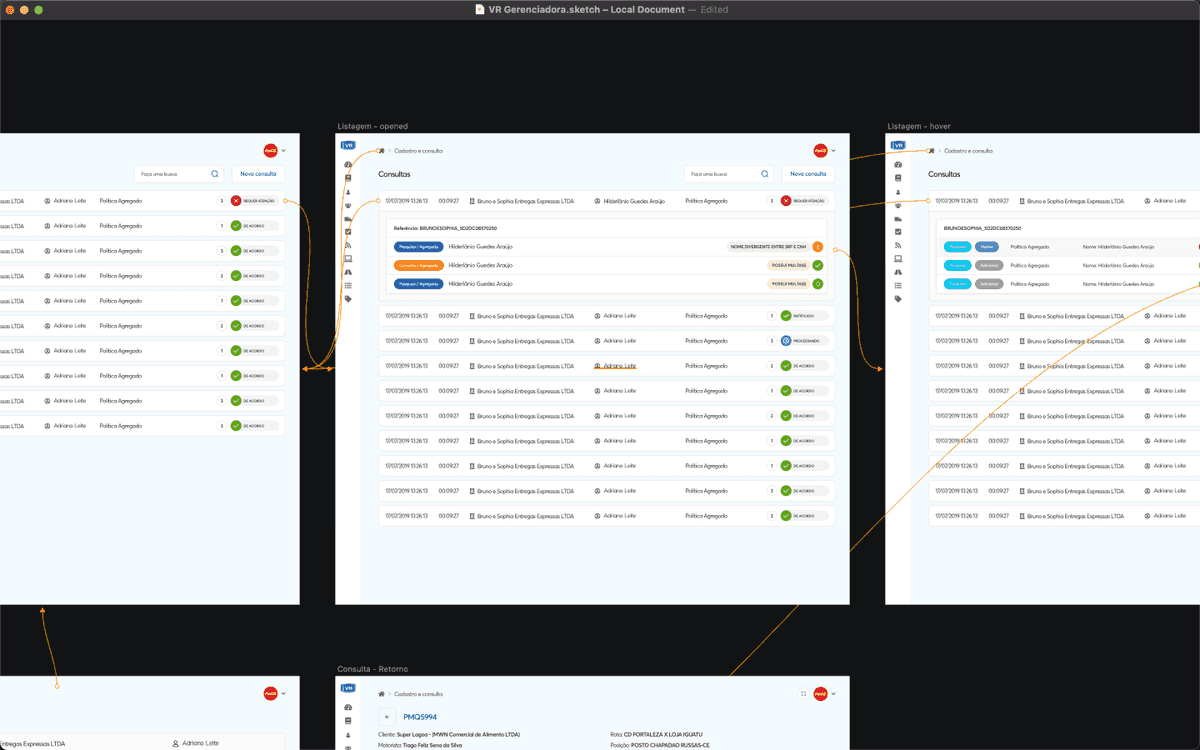This screenshot has width=1200, height=750.
Task: Select road icon in Listagem - hover sidebar
Action: tap(898, 272)
